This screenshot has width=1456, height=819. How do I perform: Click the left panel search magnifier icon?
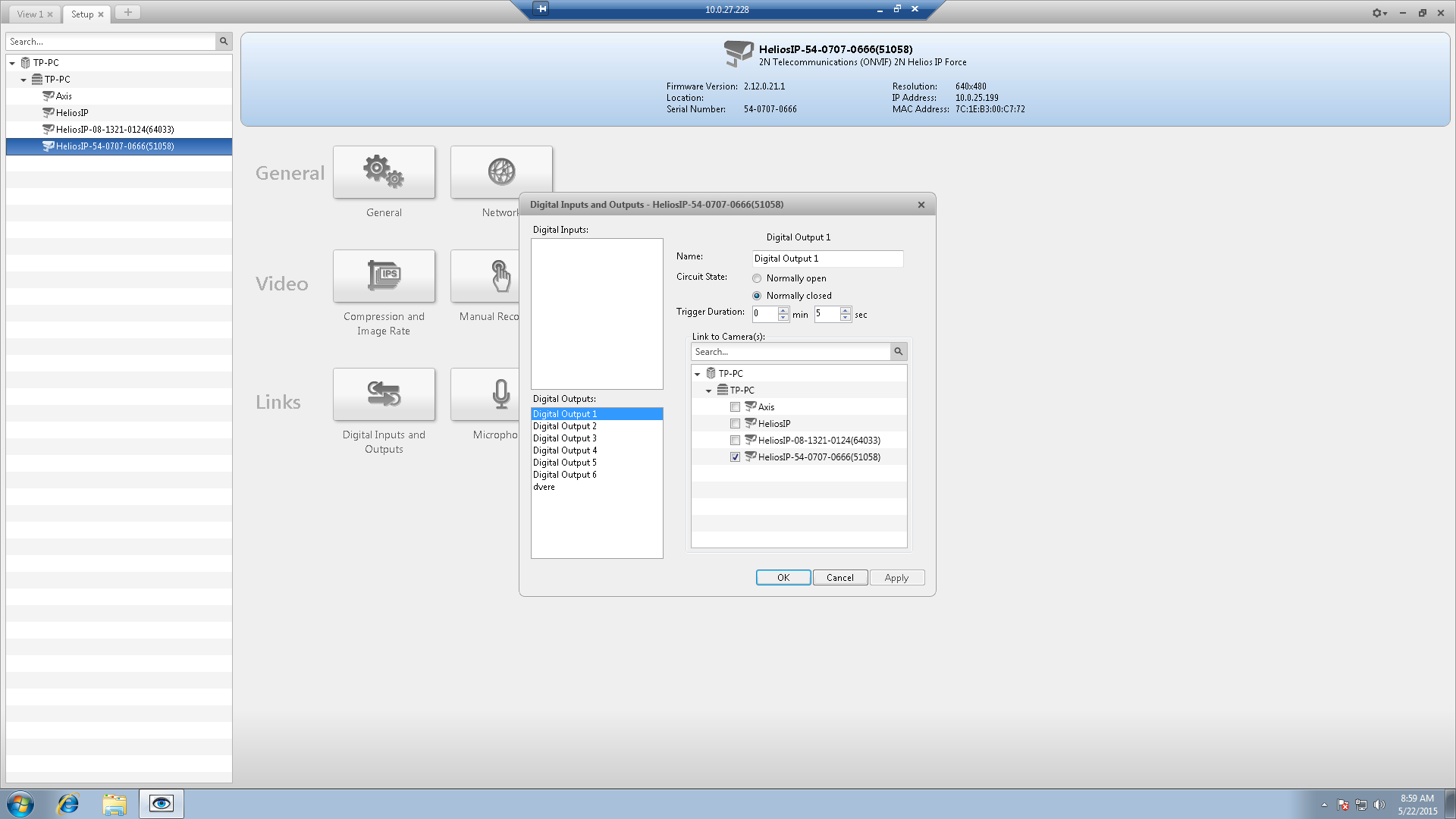(x=224, y=42)
